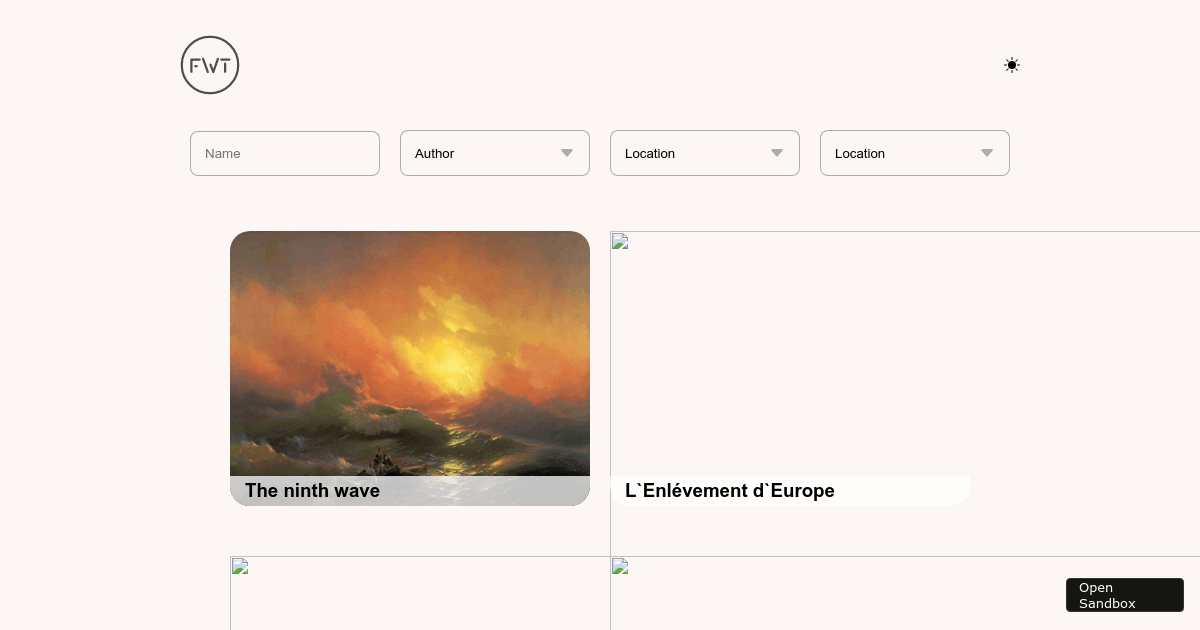Click the Open Sandbox button
This screenshot has height=630, width=1200.
coord(1125,595)
